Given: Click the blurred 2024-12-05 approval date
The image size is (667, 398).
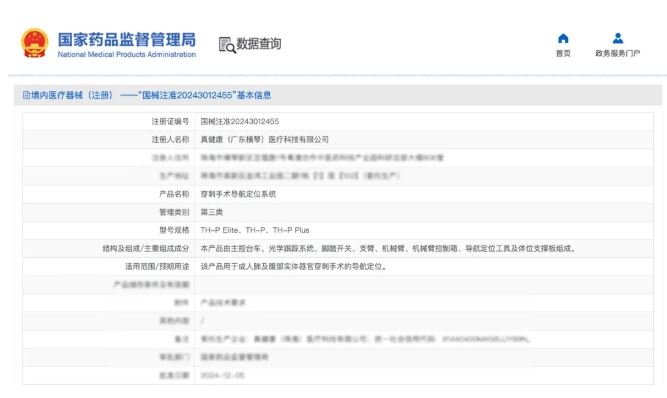Looking at the screenshot, I should 222,375.
